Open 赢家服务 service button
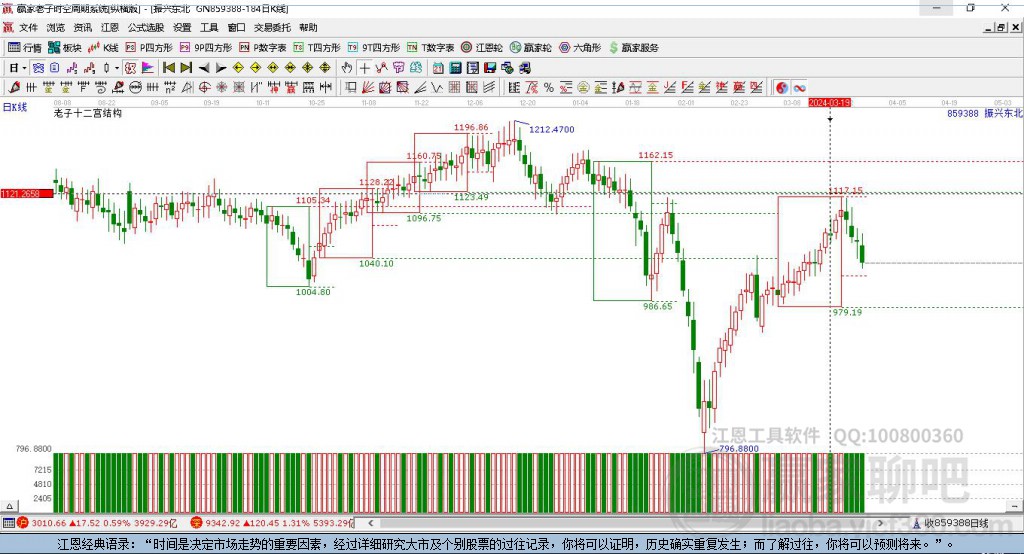This screenshot has width=1024, height=554. pyautogui.click(x=634, y=48)
